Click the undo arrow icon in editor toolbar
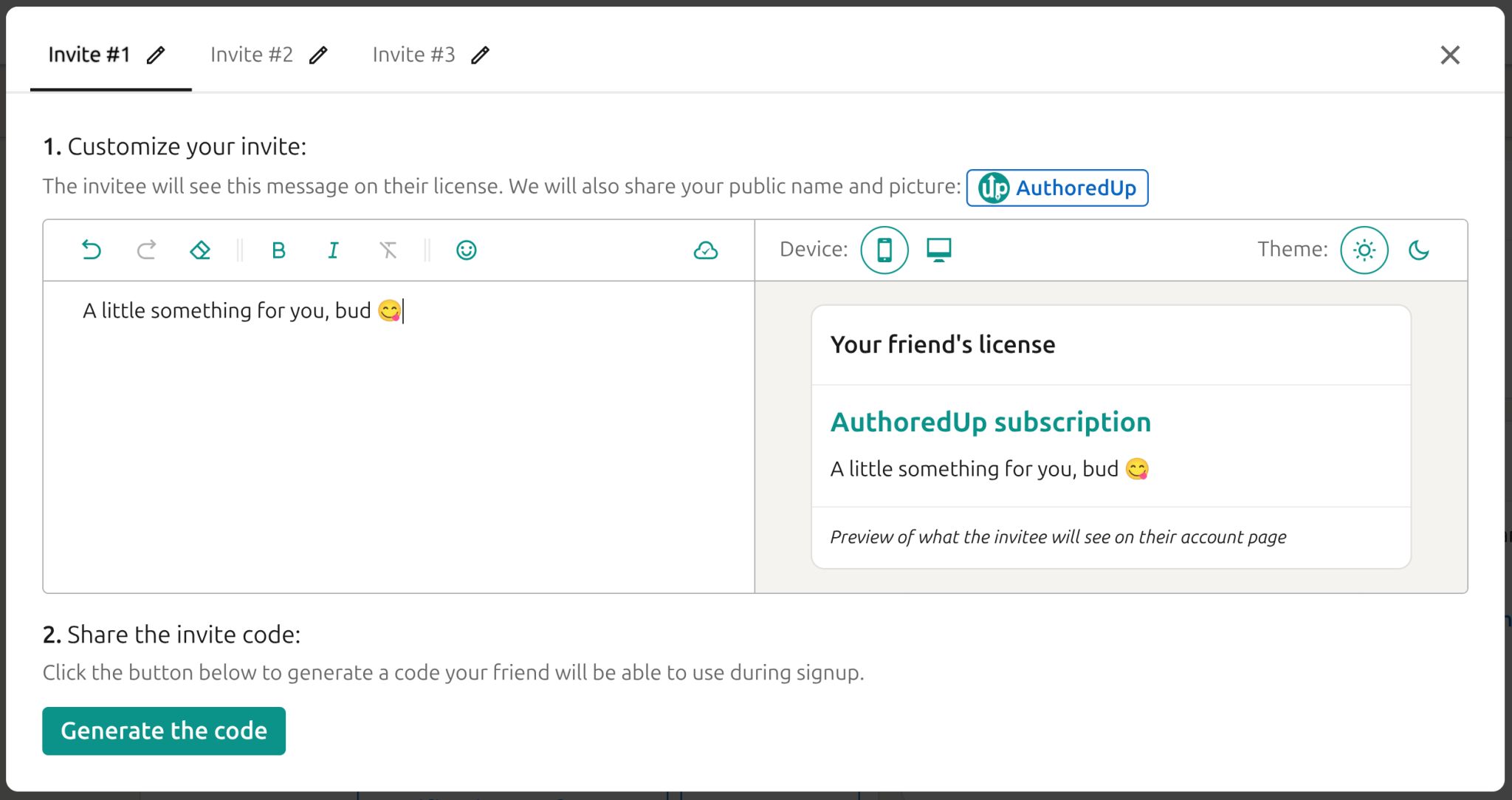Image resolution: width=1512 pixels, height=800 pixels. 91,250
